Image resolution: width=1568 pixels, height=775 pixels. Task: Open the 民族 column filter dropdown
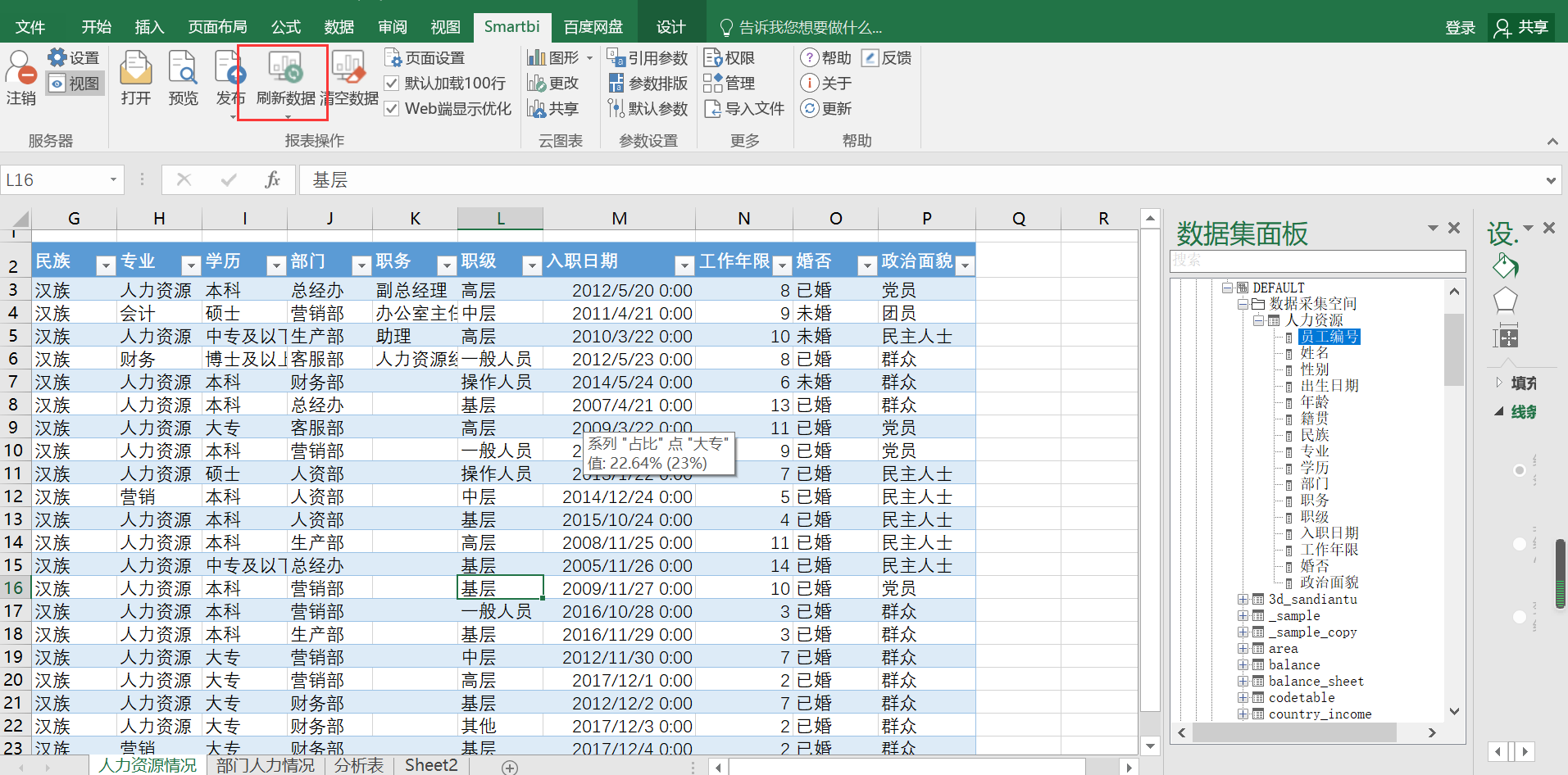click(x=106, y=265)
